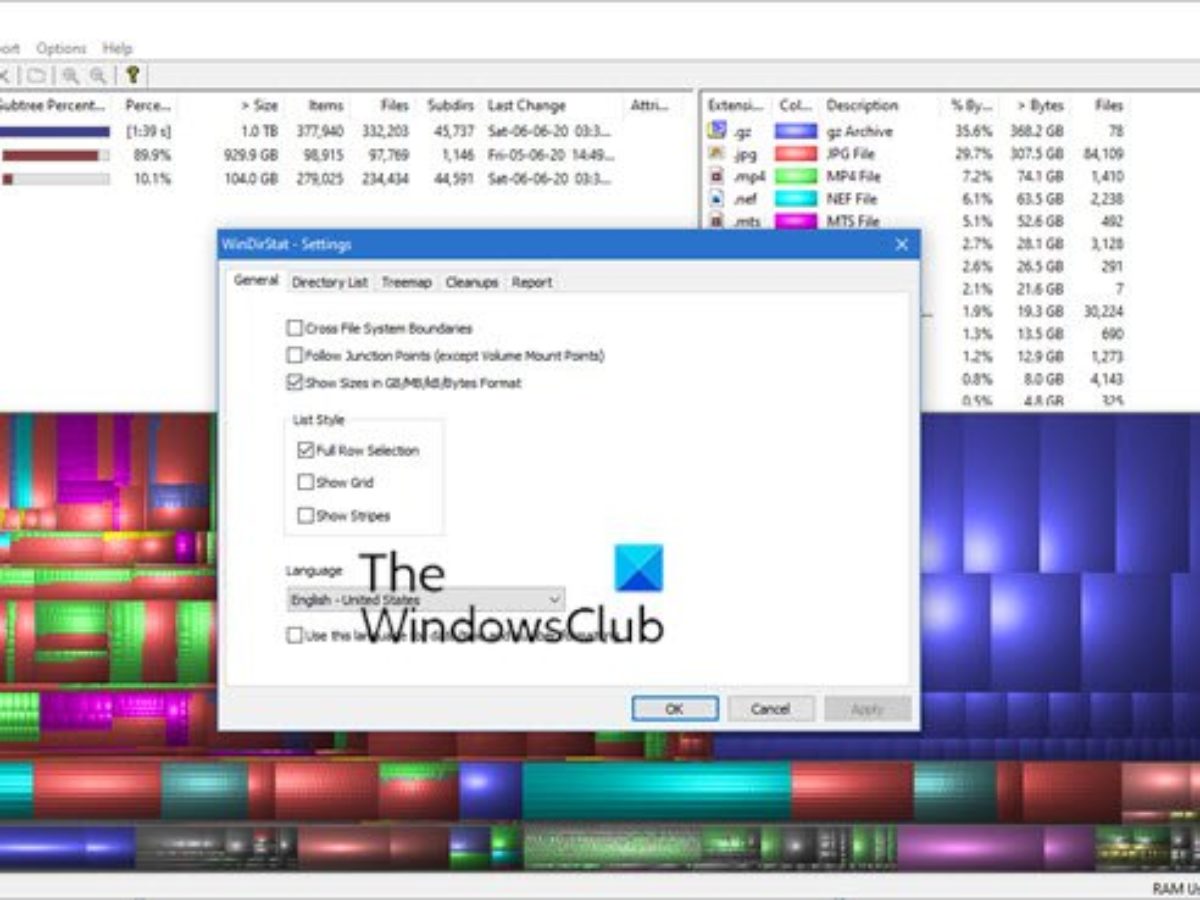Click the zoom in magnifier toolbar icon
1200x900 pixels.
click(x=70, y=75)
